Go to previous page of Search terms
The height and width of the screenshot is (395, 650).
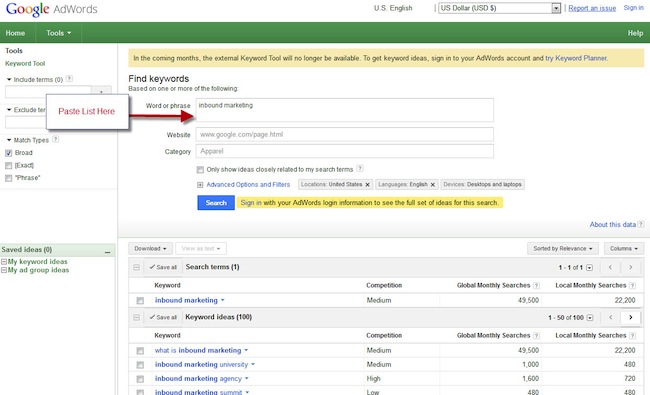coord(610,267)
